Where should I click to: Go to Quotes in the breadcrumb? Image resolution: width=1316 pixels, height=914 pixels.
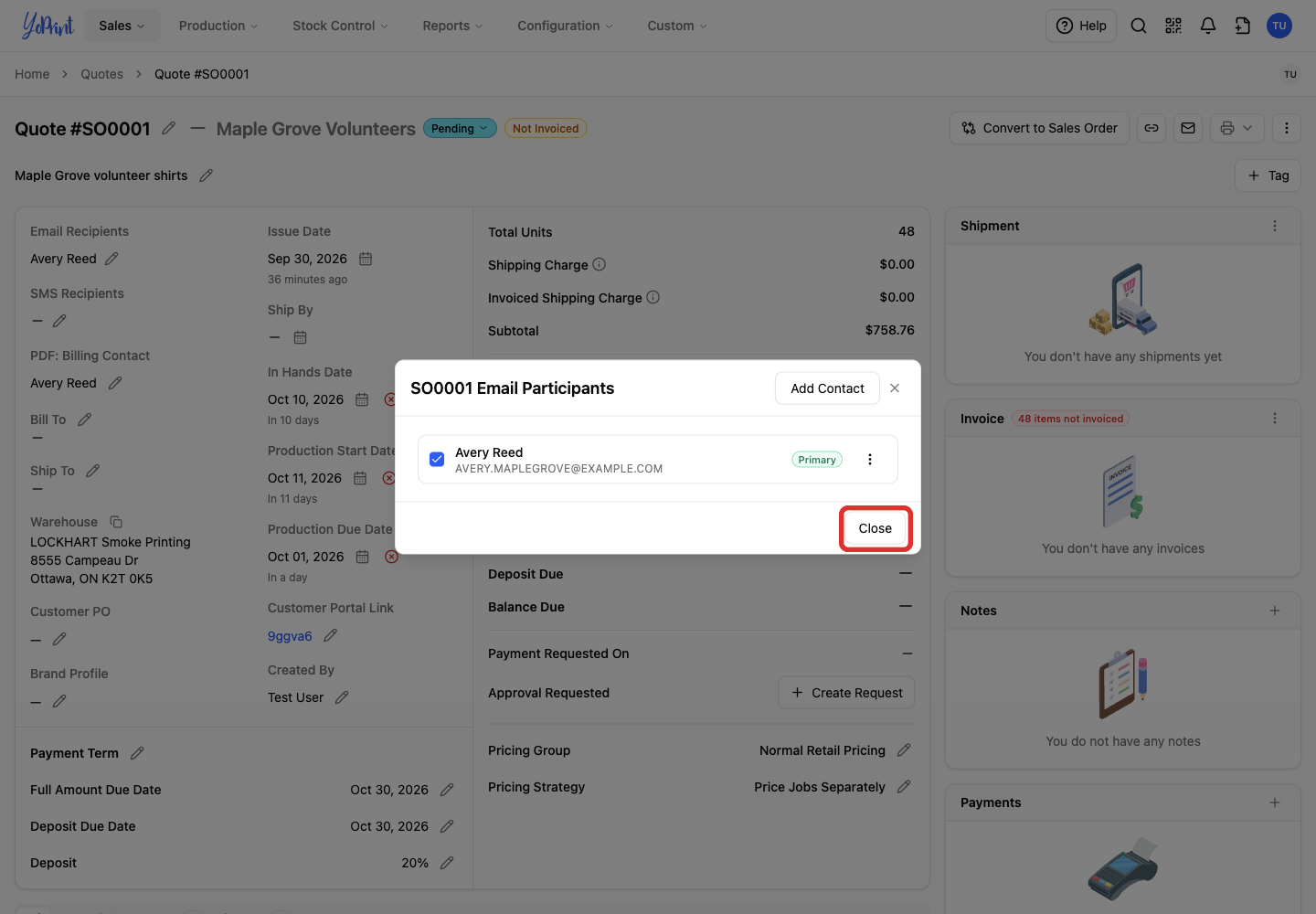pos(101,74)
